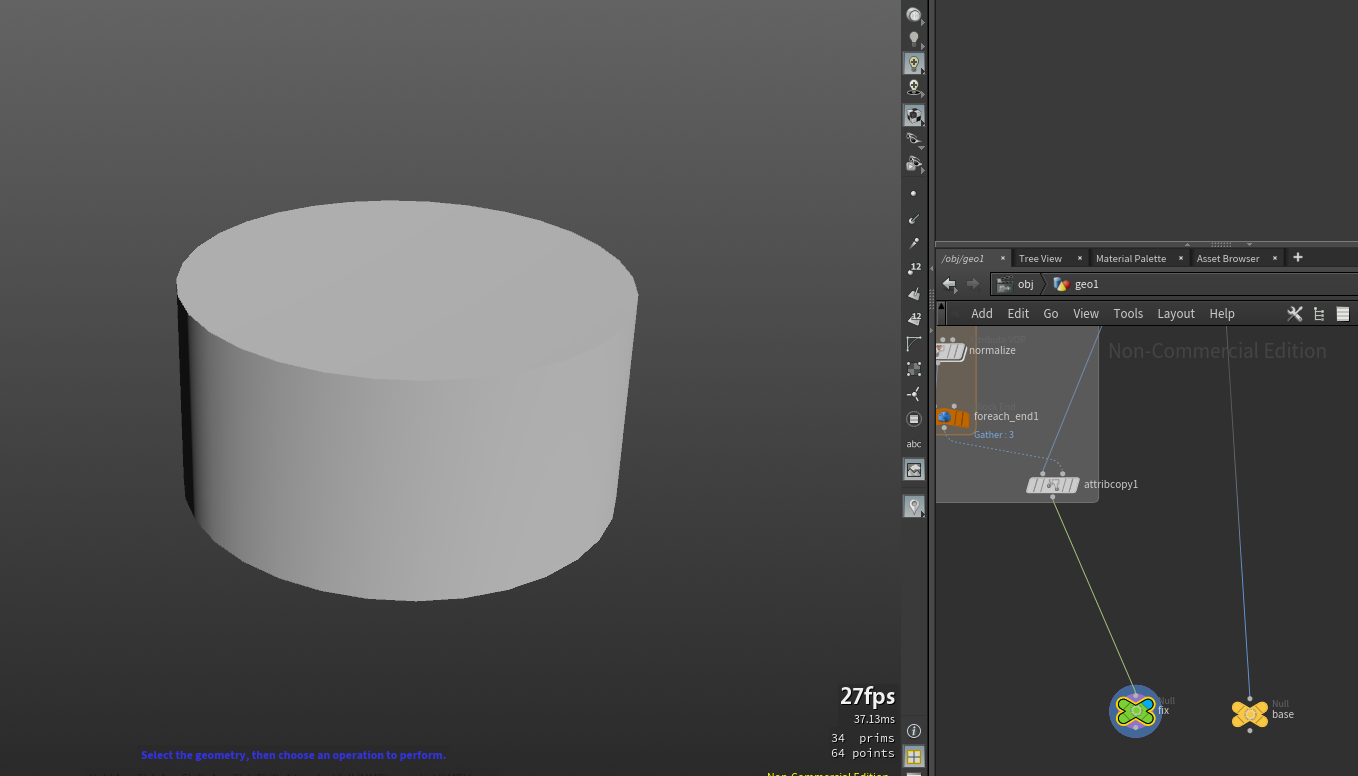This screenshot has width=1358, height=776.
Task: Toggle the headlight-only lighting button
Action: pos(913,63)
